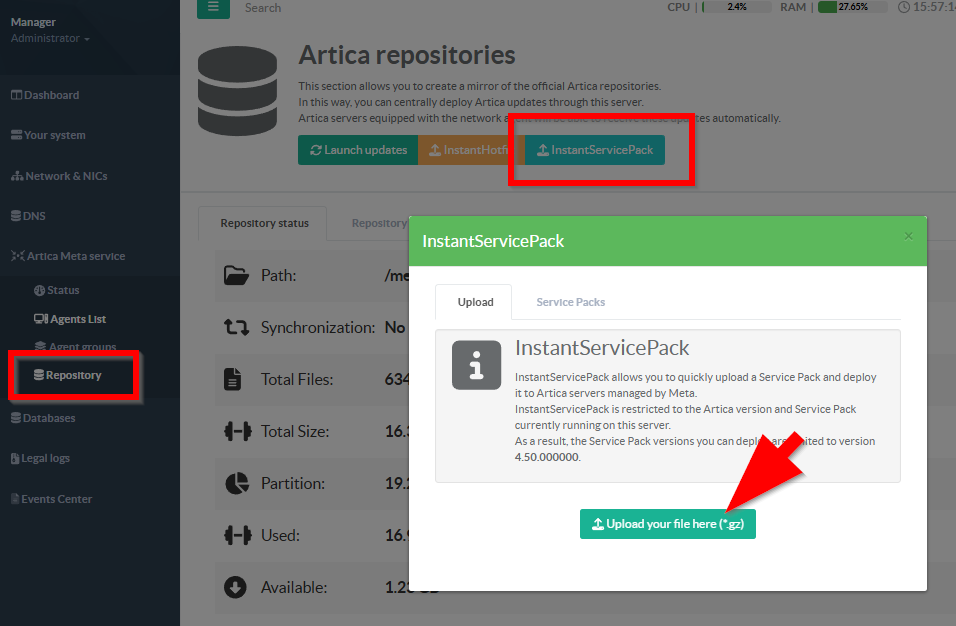The width and height of the screenshot is (956, 626).
Task: Select the Repository status tab
Action: pos(264,223)
